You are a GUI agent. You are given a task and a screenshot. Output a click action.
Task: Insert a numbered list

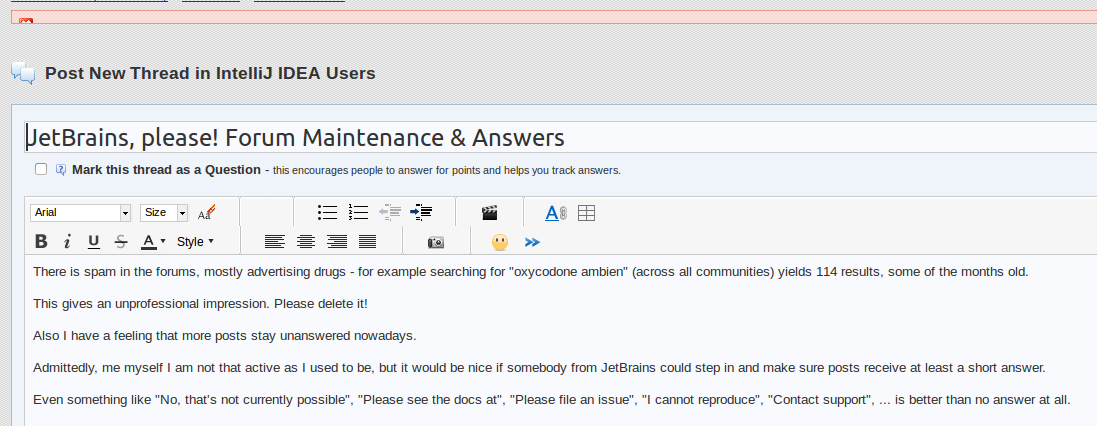point(358,213)
